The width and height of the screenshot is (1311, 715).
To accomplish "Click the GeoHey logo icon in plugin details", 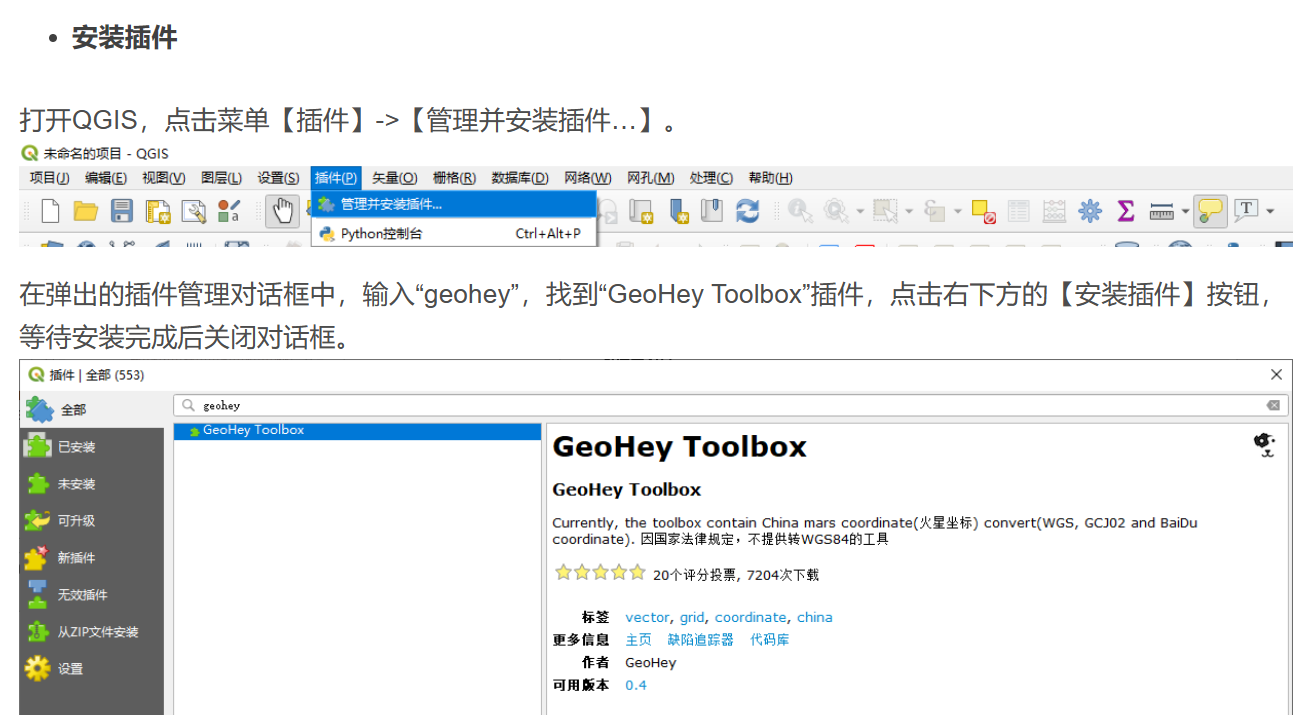I will click(1265, 446).
